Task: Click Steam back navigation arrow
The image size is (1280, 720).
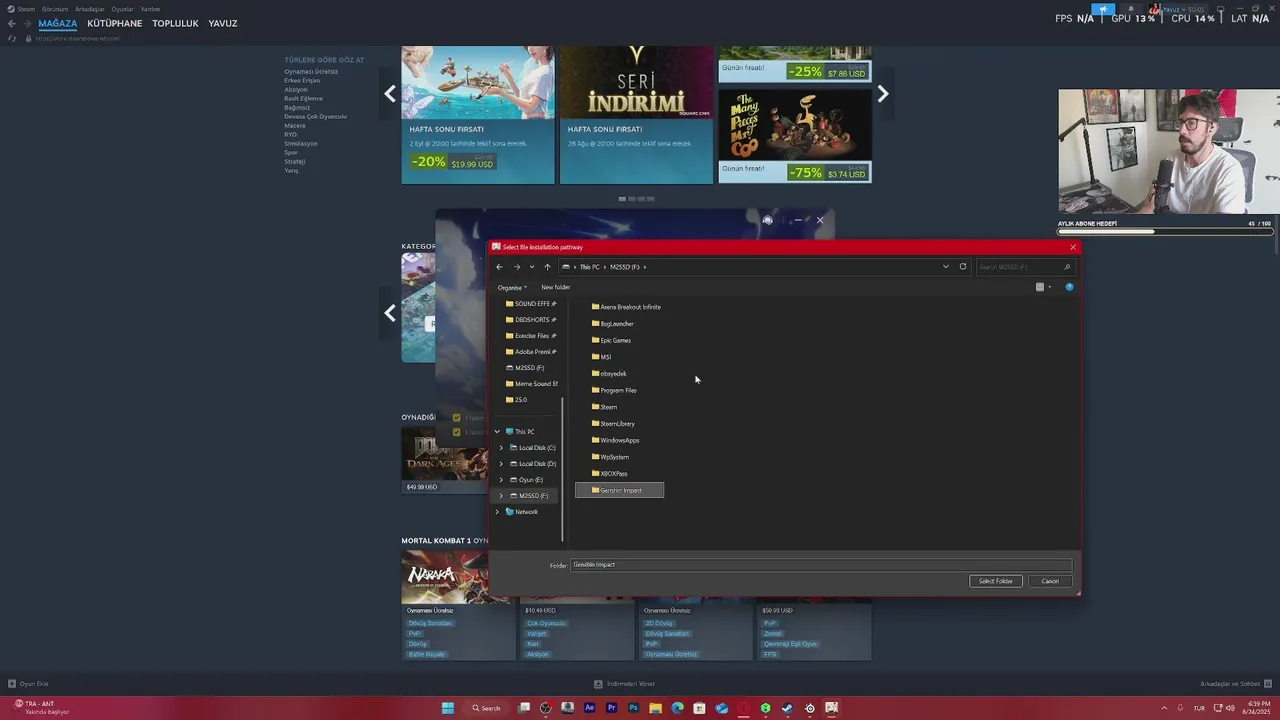Action: tap(12, 23)
